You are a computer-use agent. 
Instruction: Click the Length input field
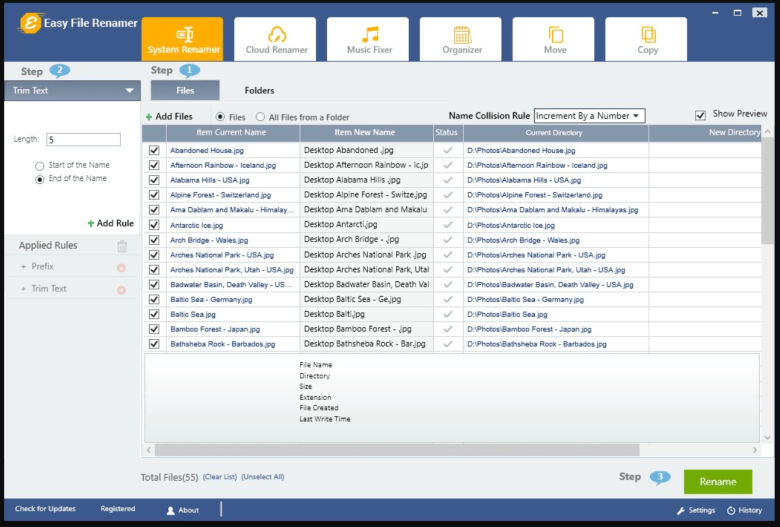point(84,140)
